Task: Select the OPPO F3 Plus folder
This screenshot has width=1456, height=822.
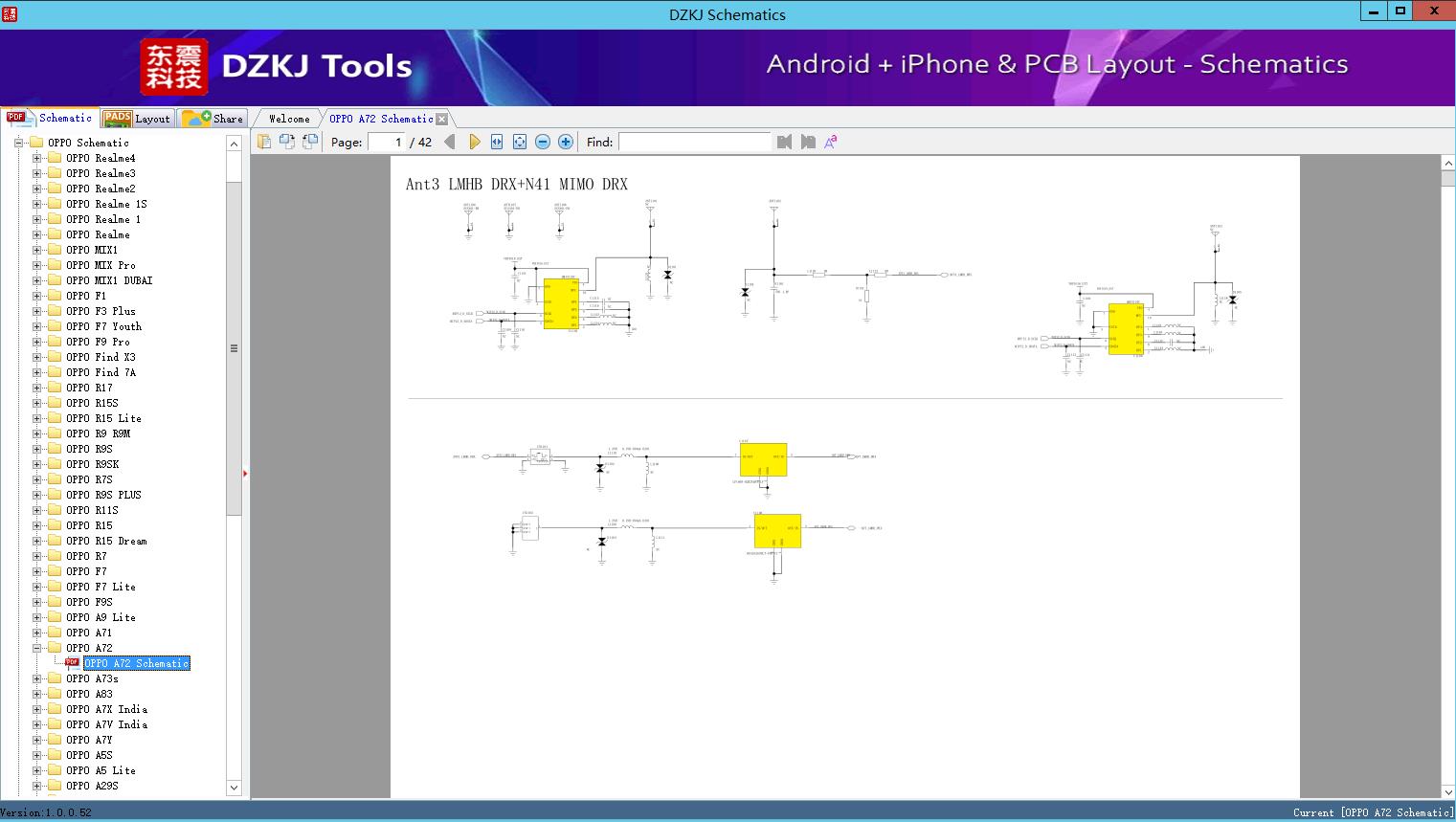Action: 101,311
